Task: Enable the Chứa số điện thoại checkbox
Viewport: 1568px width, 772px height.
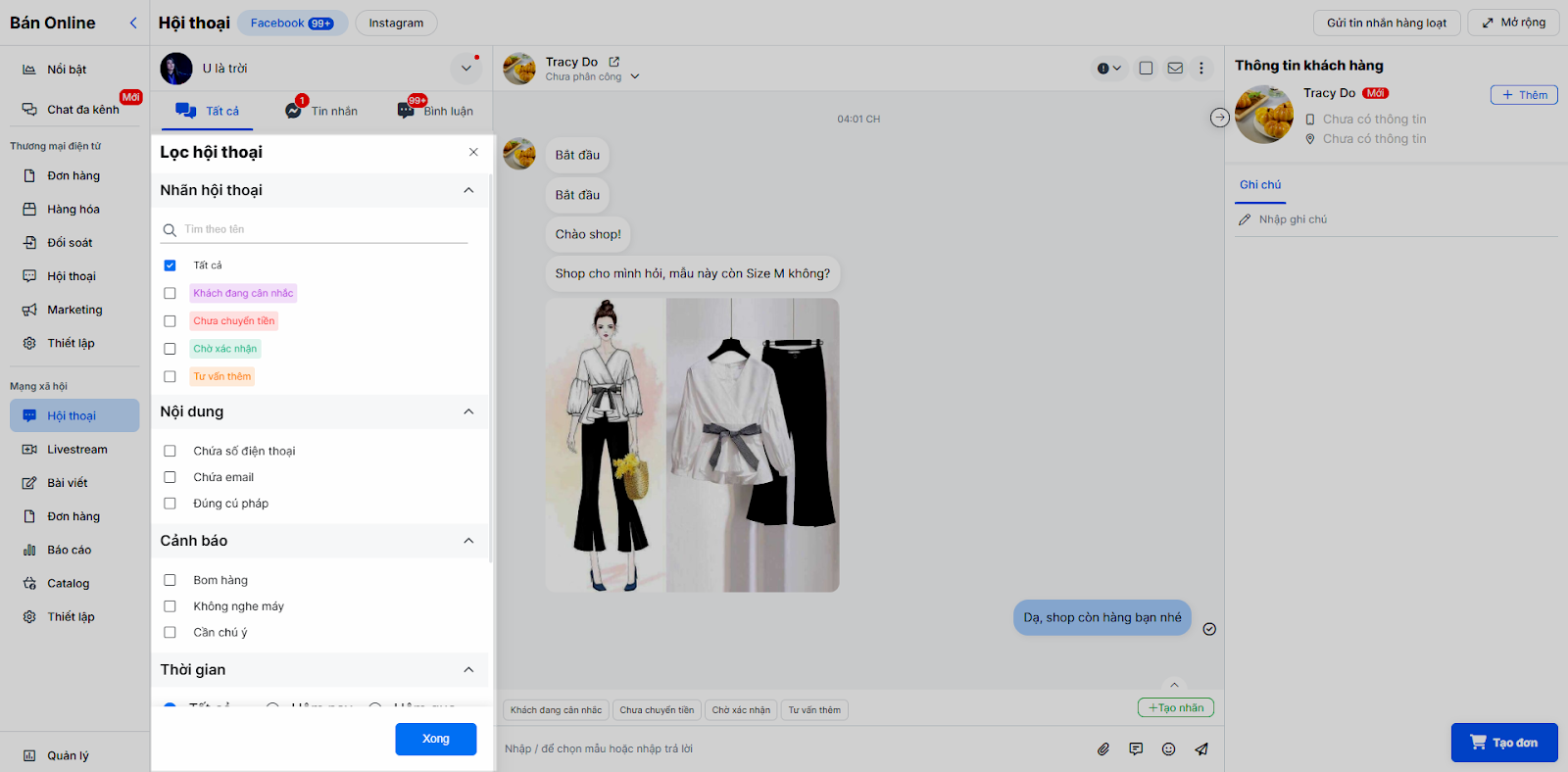Action: pyautogui.click(x=170, y=451)
